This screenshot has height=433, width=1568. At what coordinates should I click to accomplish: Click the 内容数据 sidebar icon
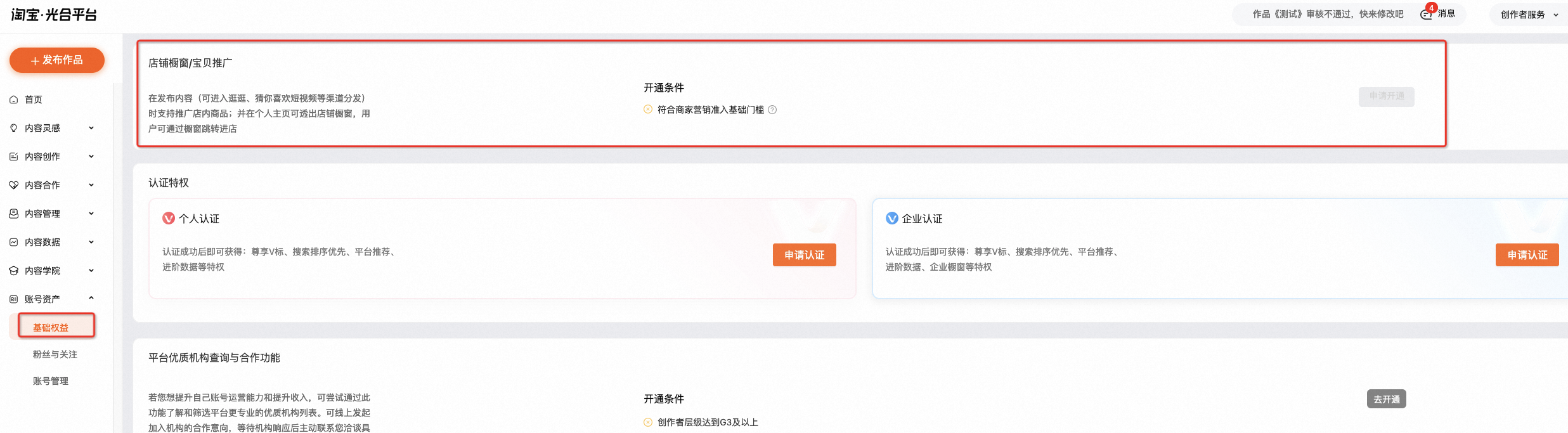coord(14,242)
